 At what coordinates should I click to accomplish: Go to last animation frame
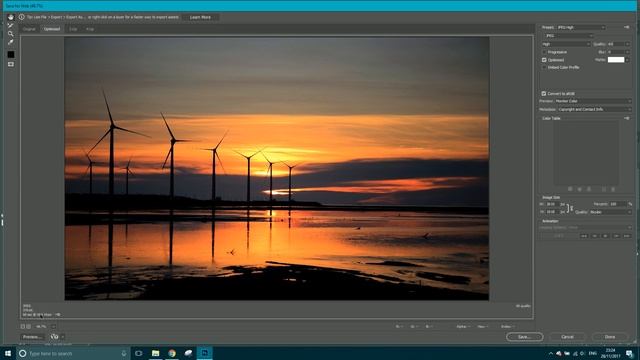click(x=627, y=236)
